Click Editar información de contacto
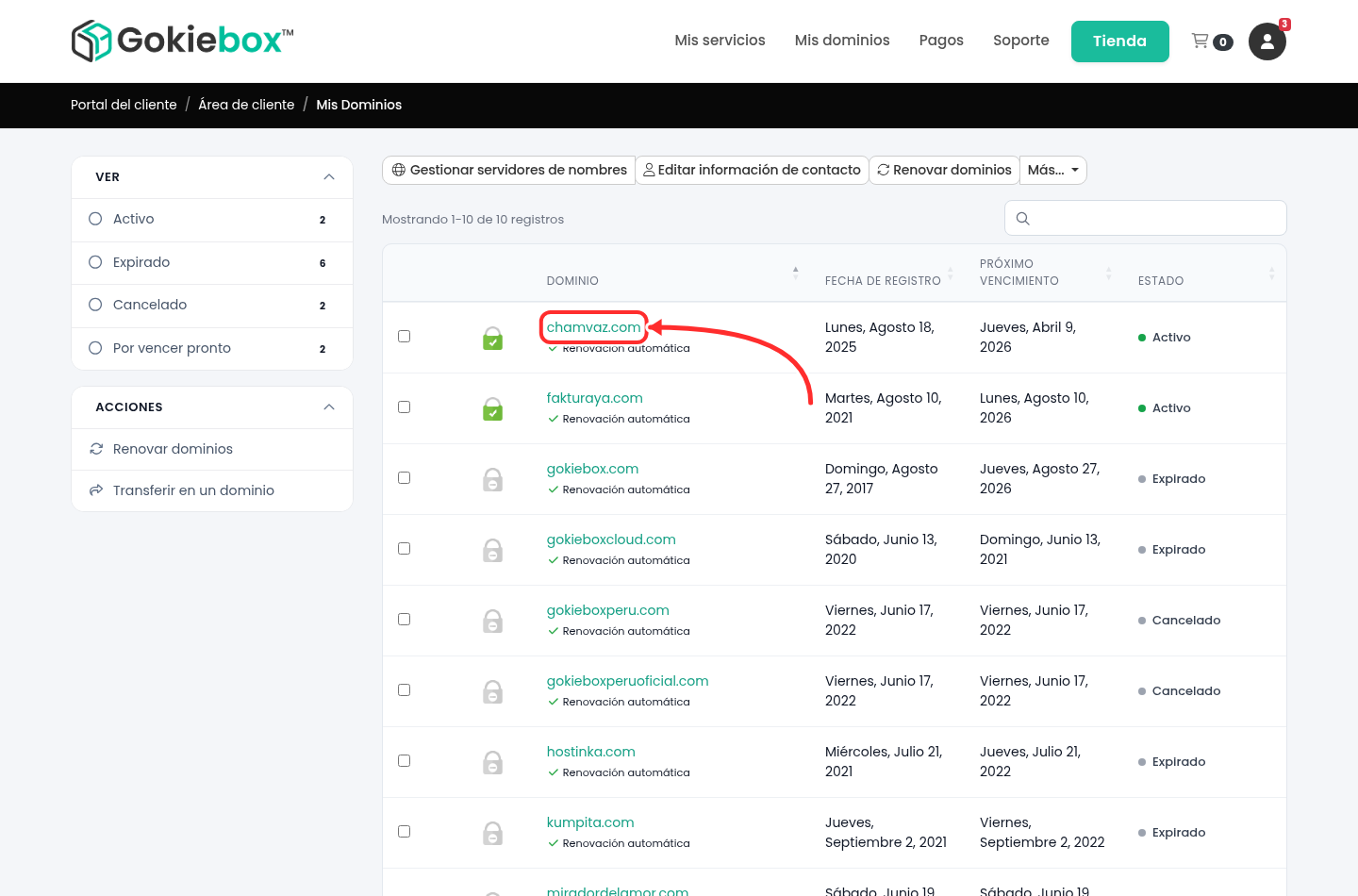This screenshot has width=1358, height=896. pyautogui.click(x=753, y=170)
